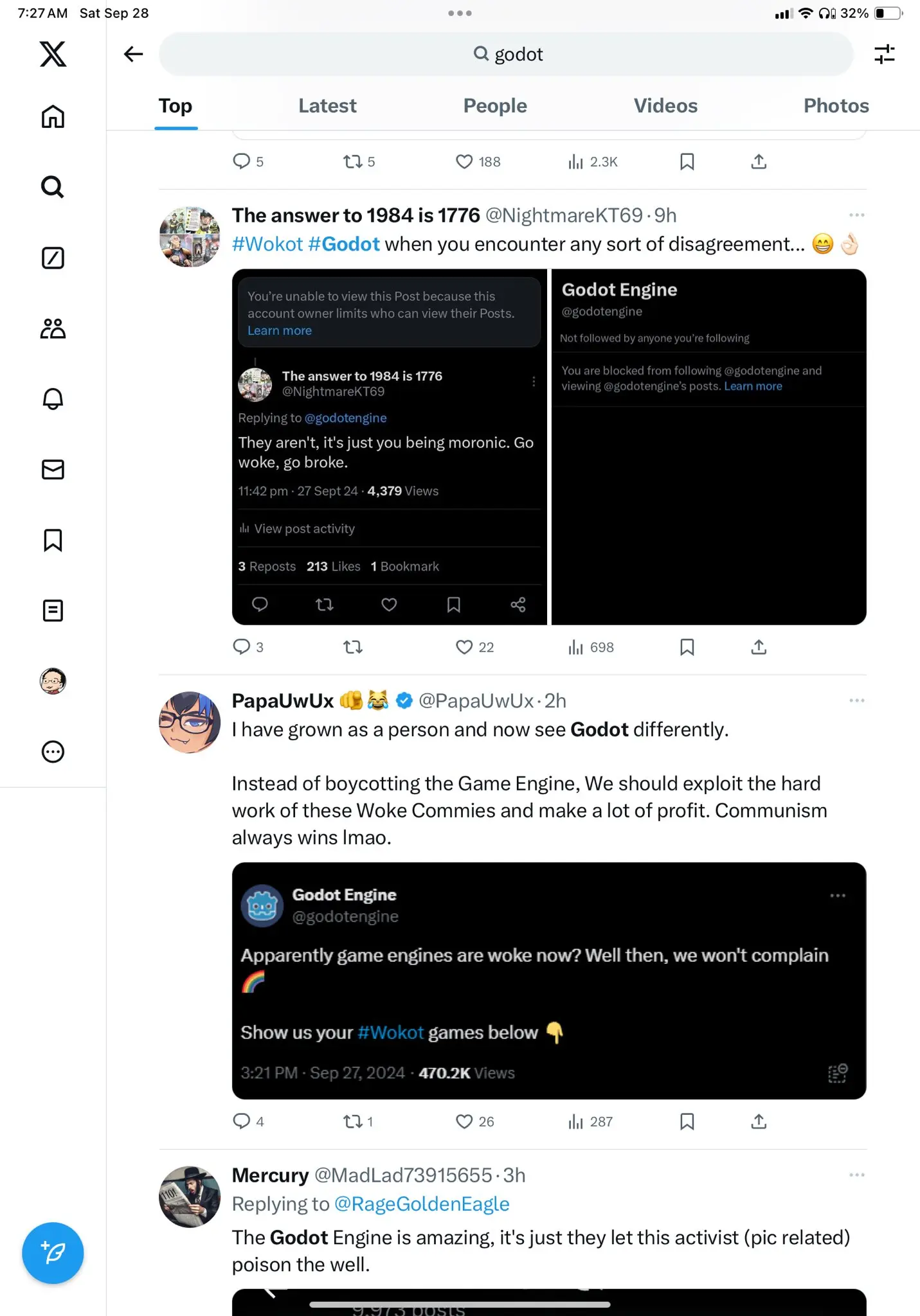Open search filter settings icon
The image size is (920, 1316).
[885, 54]
